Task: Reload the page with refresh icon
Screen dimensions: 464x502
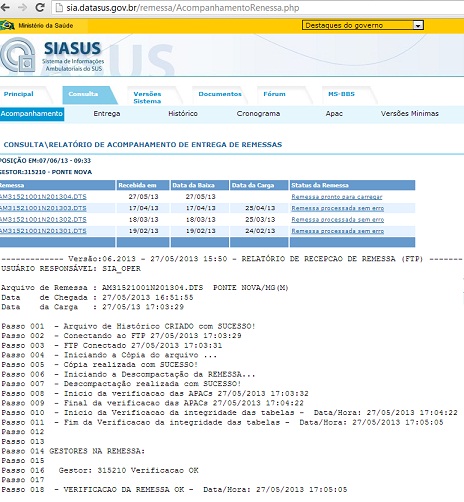Action: tap(40, 7)
